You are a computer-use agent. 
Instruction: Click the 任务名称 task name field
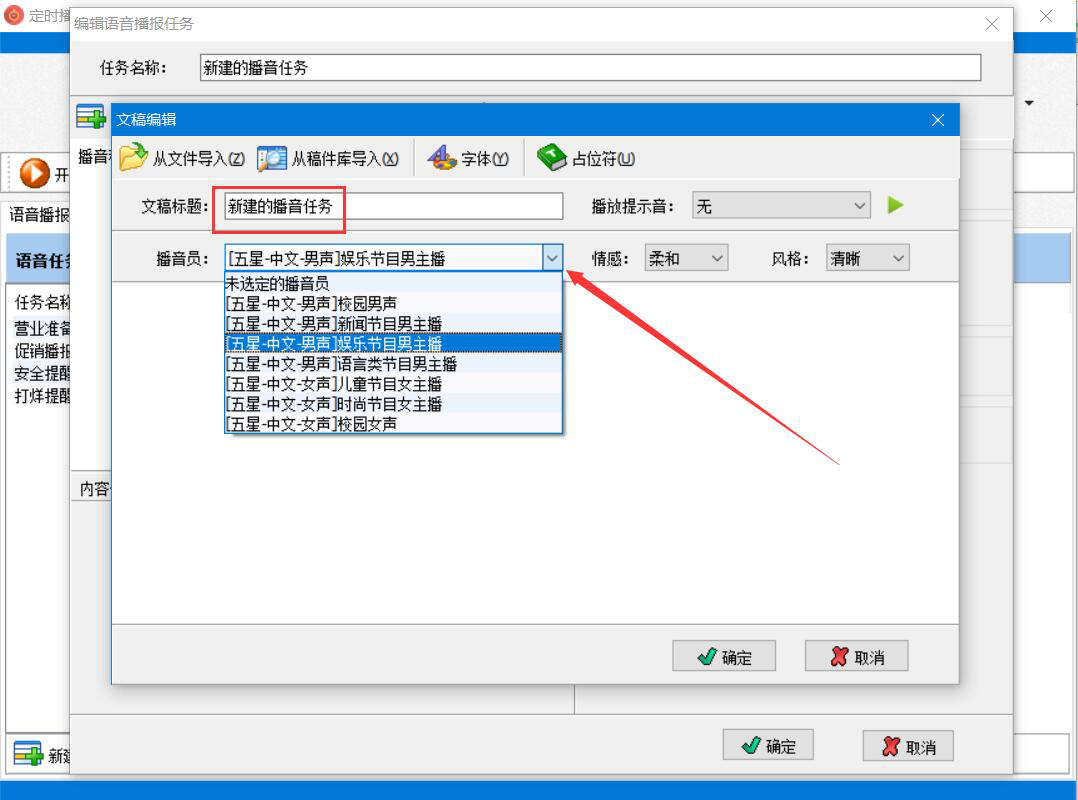(x=590, y=67)
